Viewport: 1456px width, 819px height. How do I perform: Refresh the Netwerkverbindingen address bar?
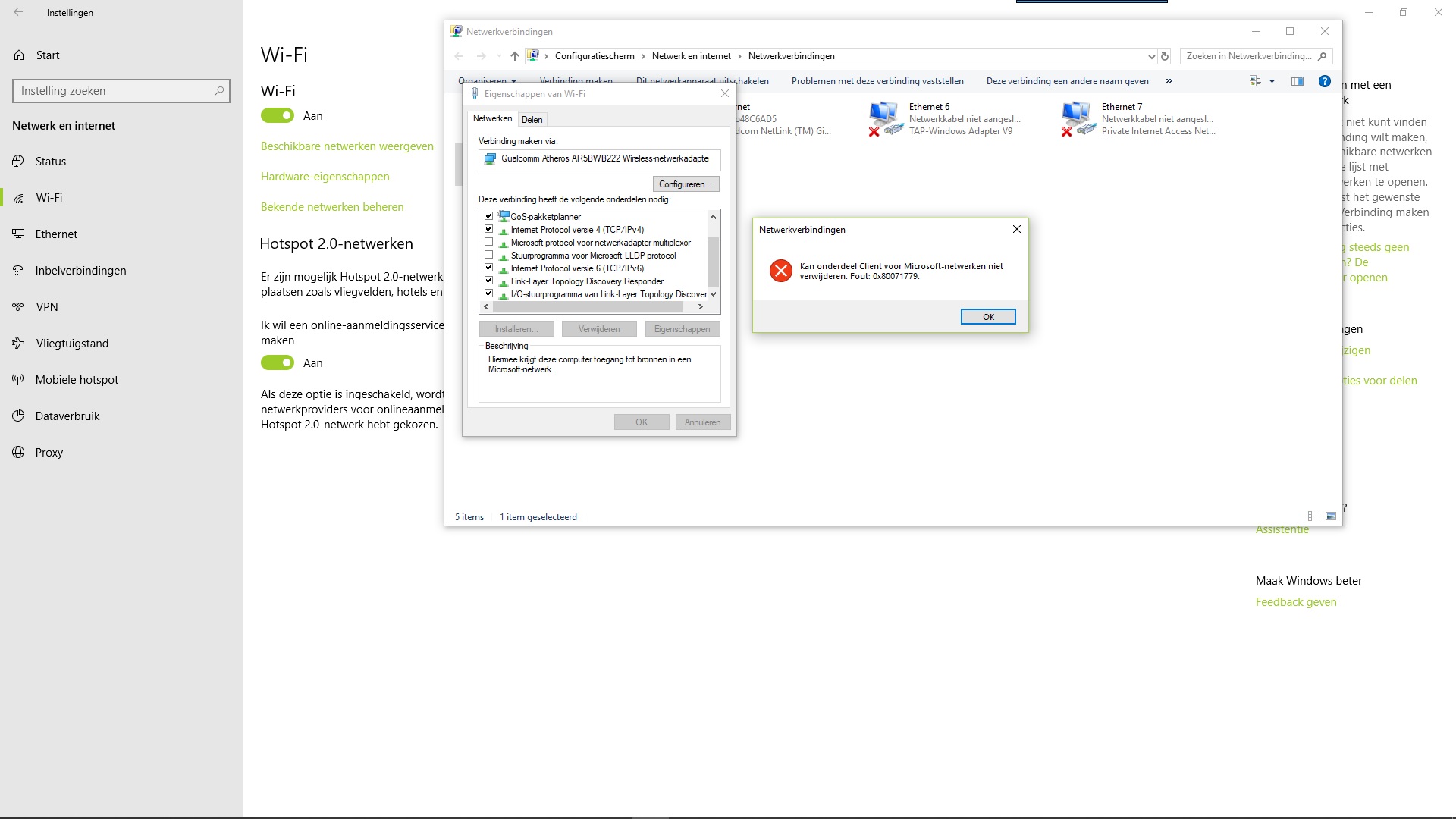[x=1165, y=56]
